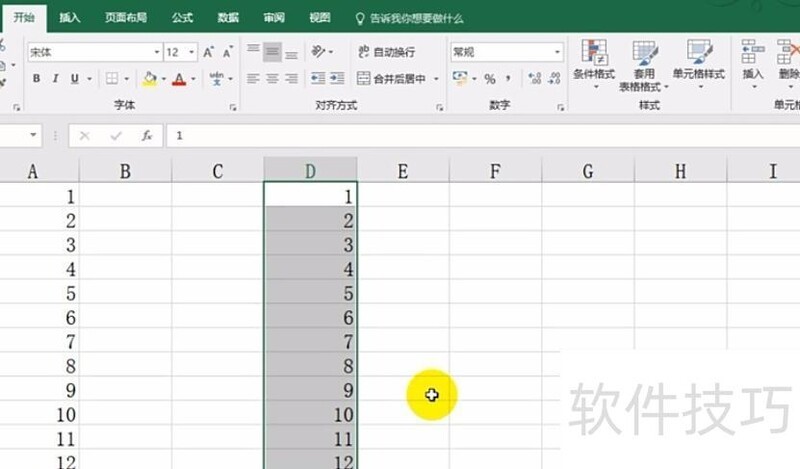Open the 对齐方式 group dialog launcher

(x=439, y=107)
